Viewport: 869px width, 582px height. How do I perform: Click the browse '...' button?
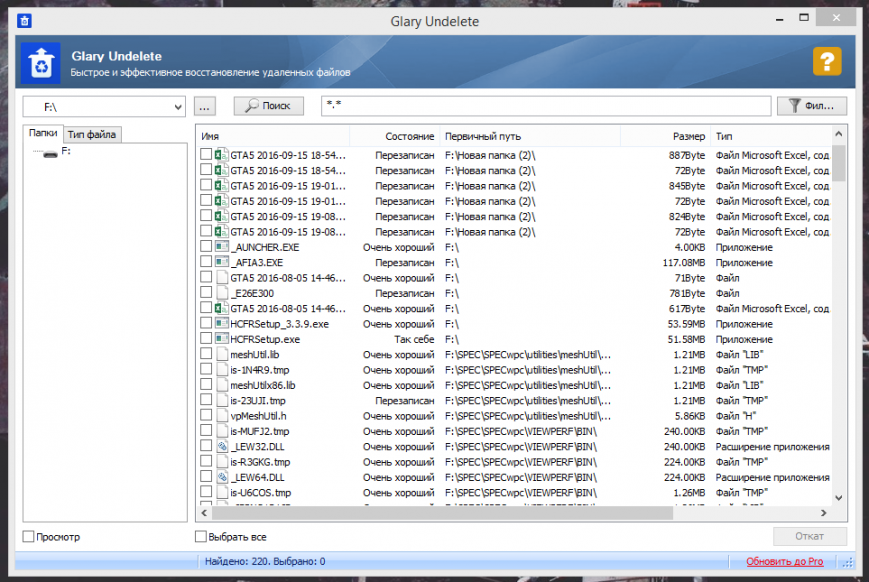pyautogui.click(x=205, y=106)
